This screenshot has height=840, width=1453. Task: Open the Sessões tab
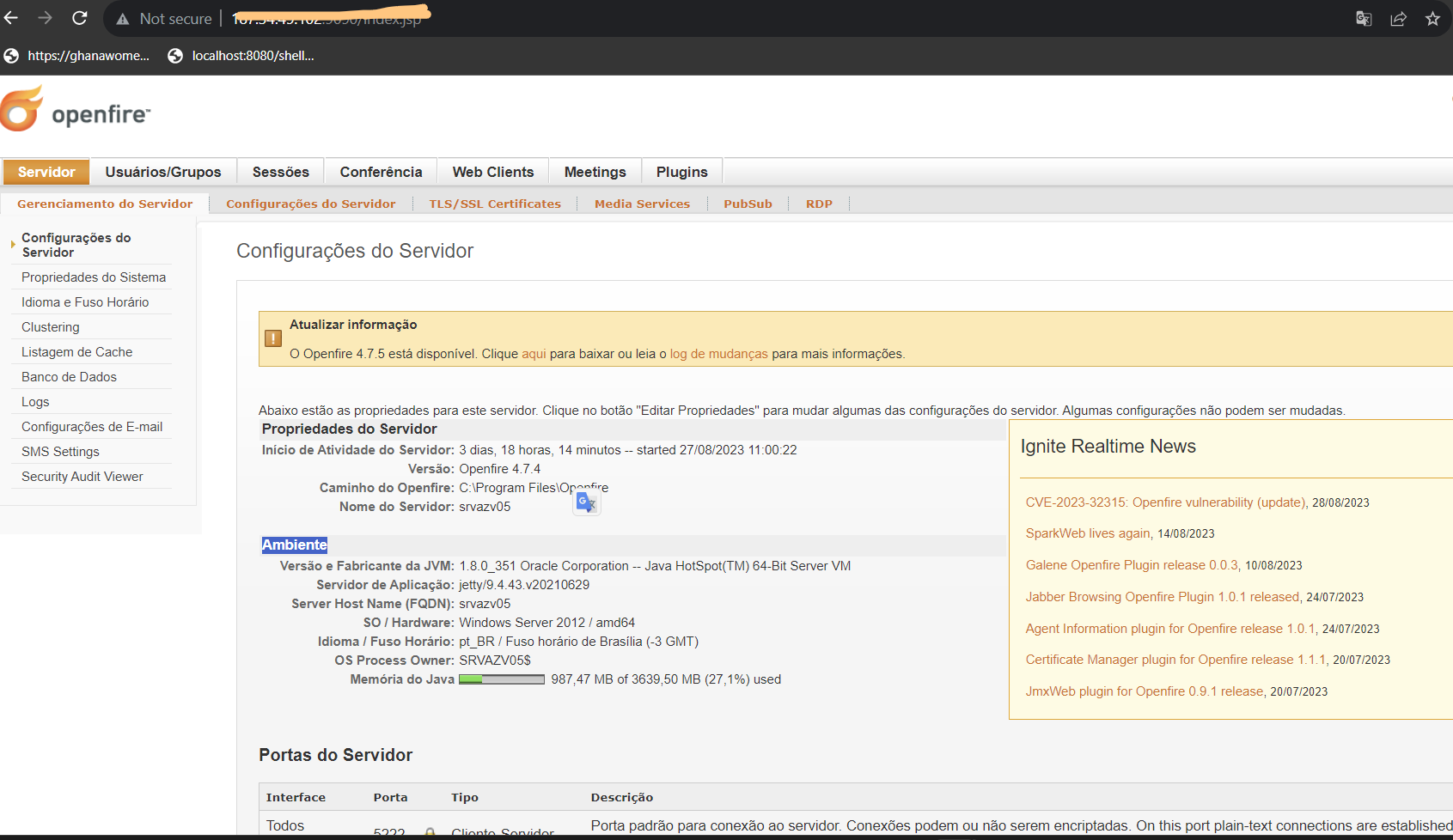click(x=281, y=172)
